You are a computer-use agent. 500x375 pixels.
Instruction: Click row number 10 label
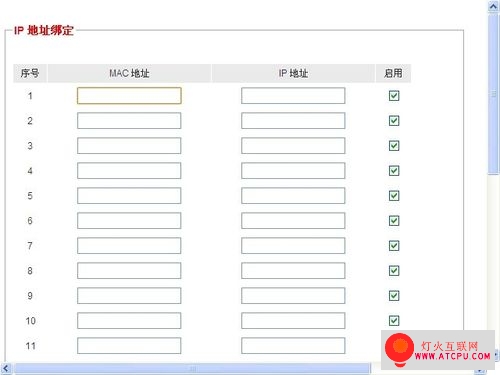pyautogui.click(x=31, y=321)
